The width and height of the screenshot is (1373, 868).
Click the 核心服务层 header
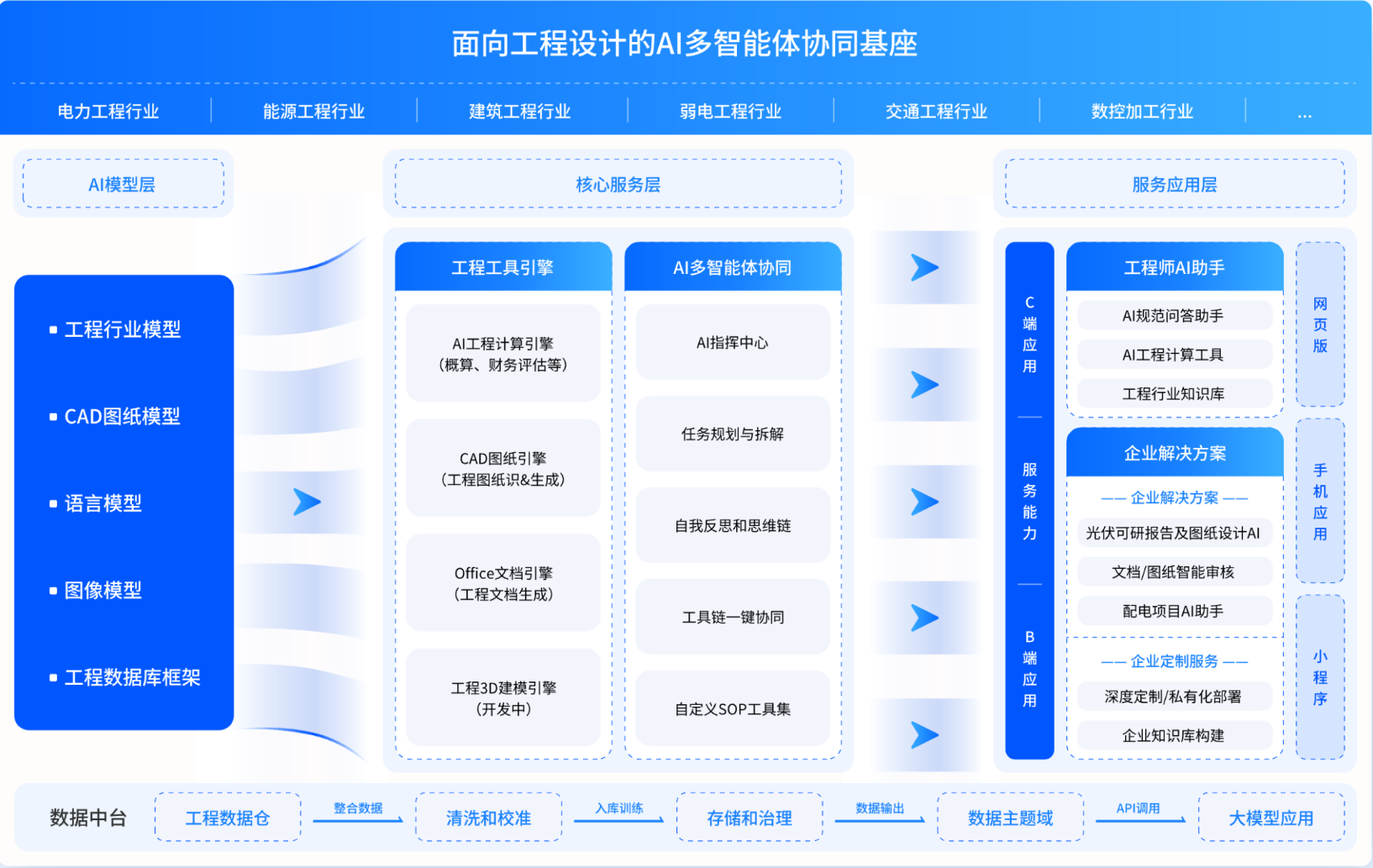618,184
